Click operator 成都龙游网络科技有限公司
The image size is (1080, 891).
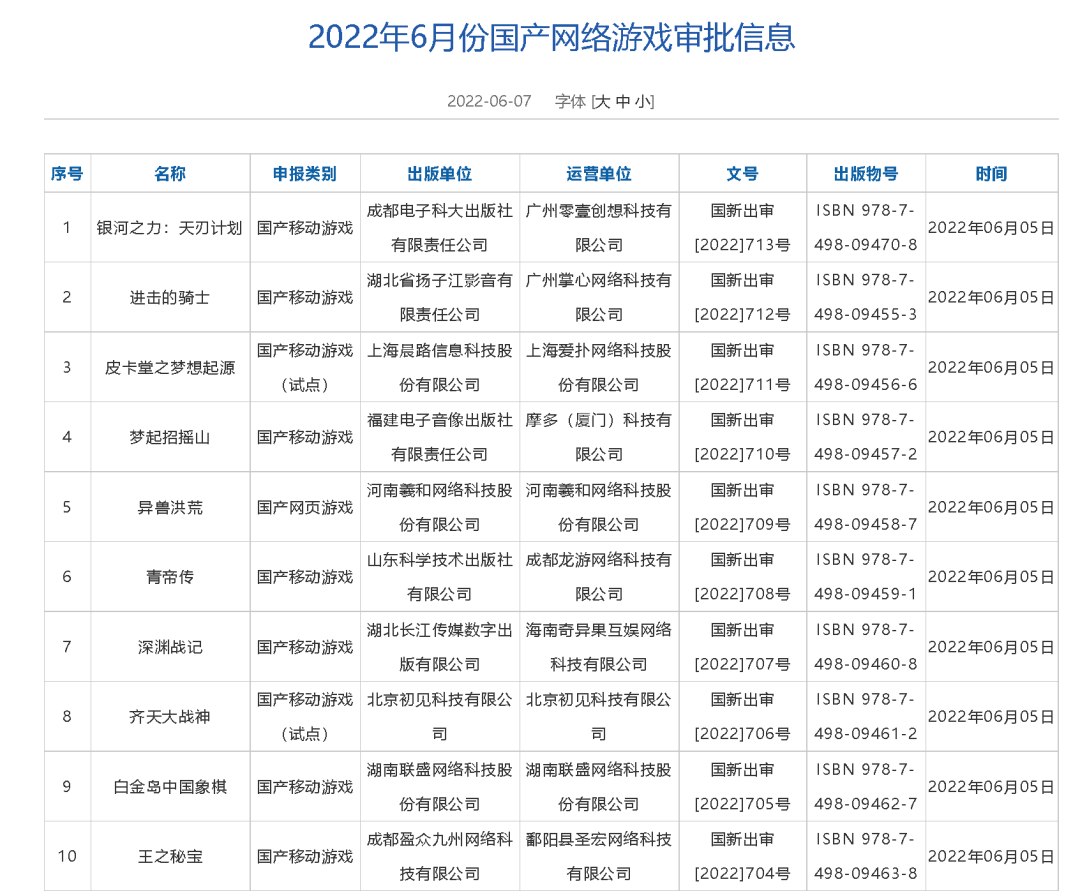(x=599, y=577)
